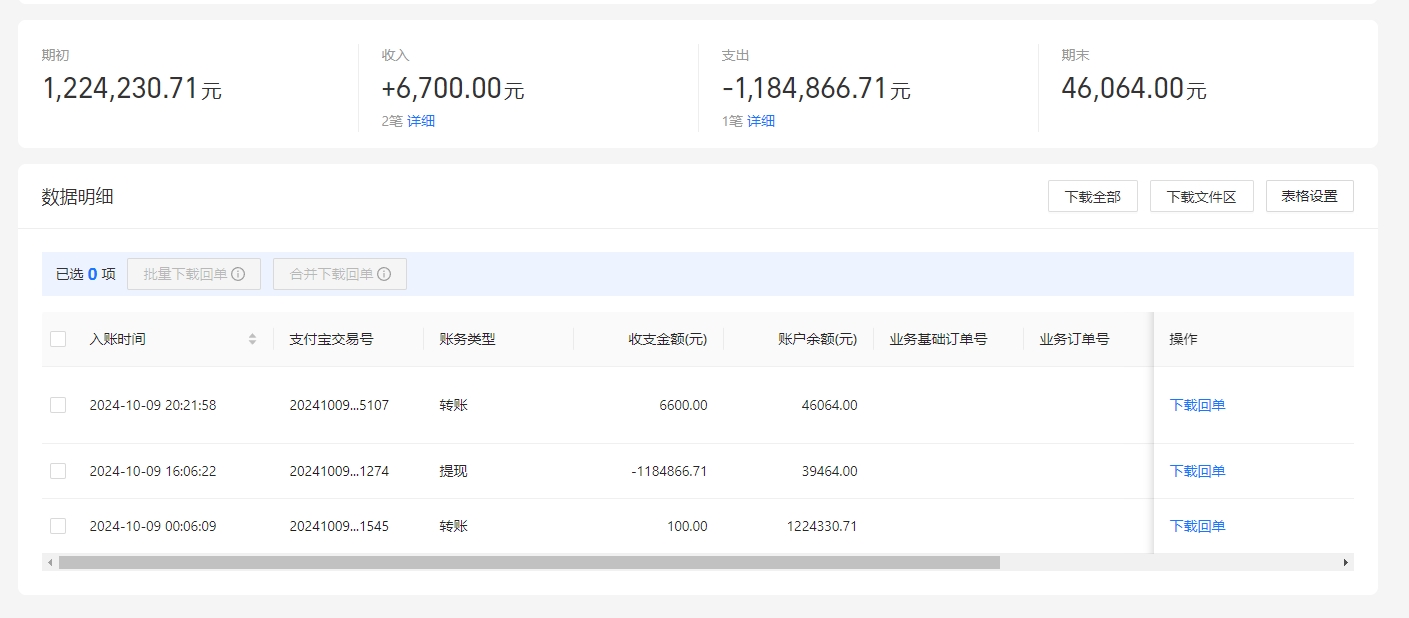The width and height of the screenshot is (1409, 618).
Task: Check the row for 2024-10-09 16:06:22
Action: [x=58, y=471]
